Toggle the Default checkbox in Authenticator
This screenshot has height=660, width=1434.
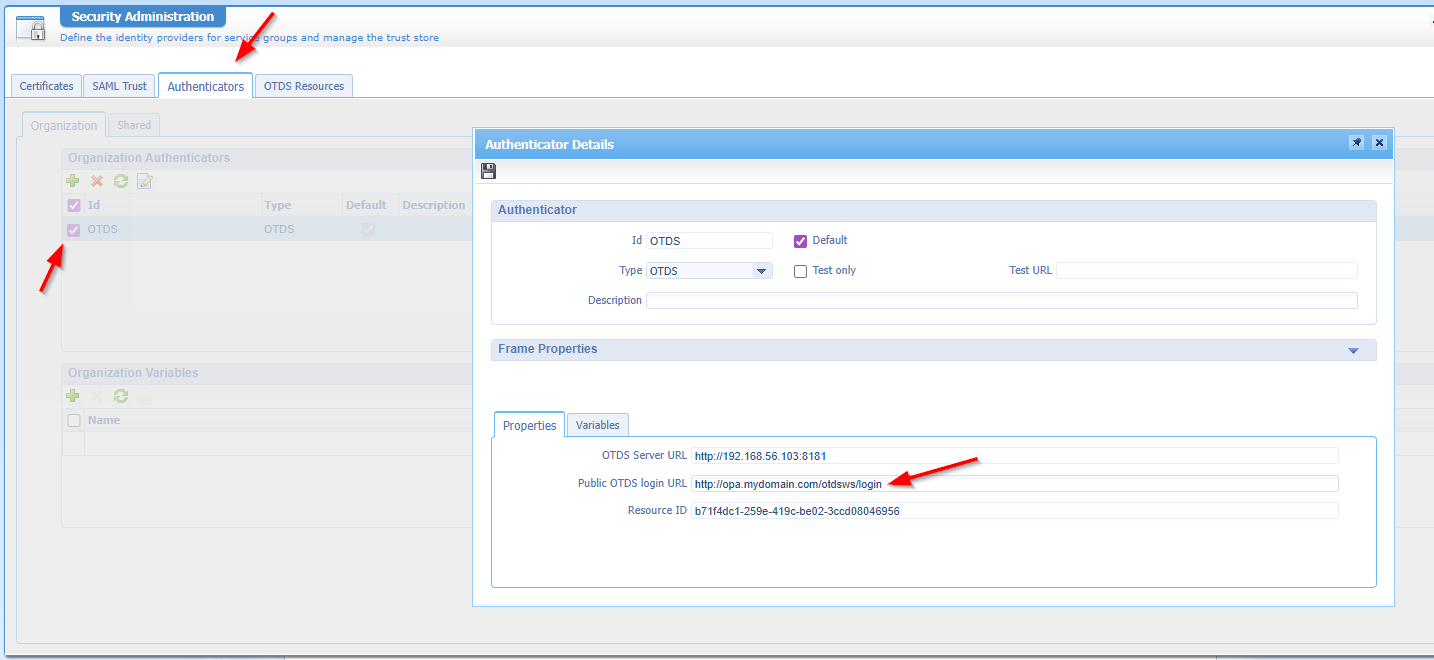800,241
